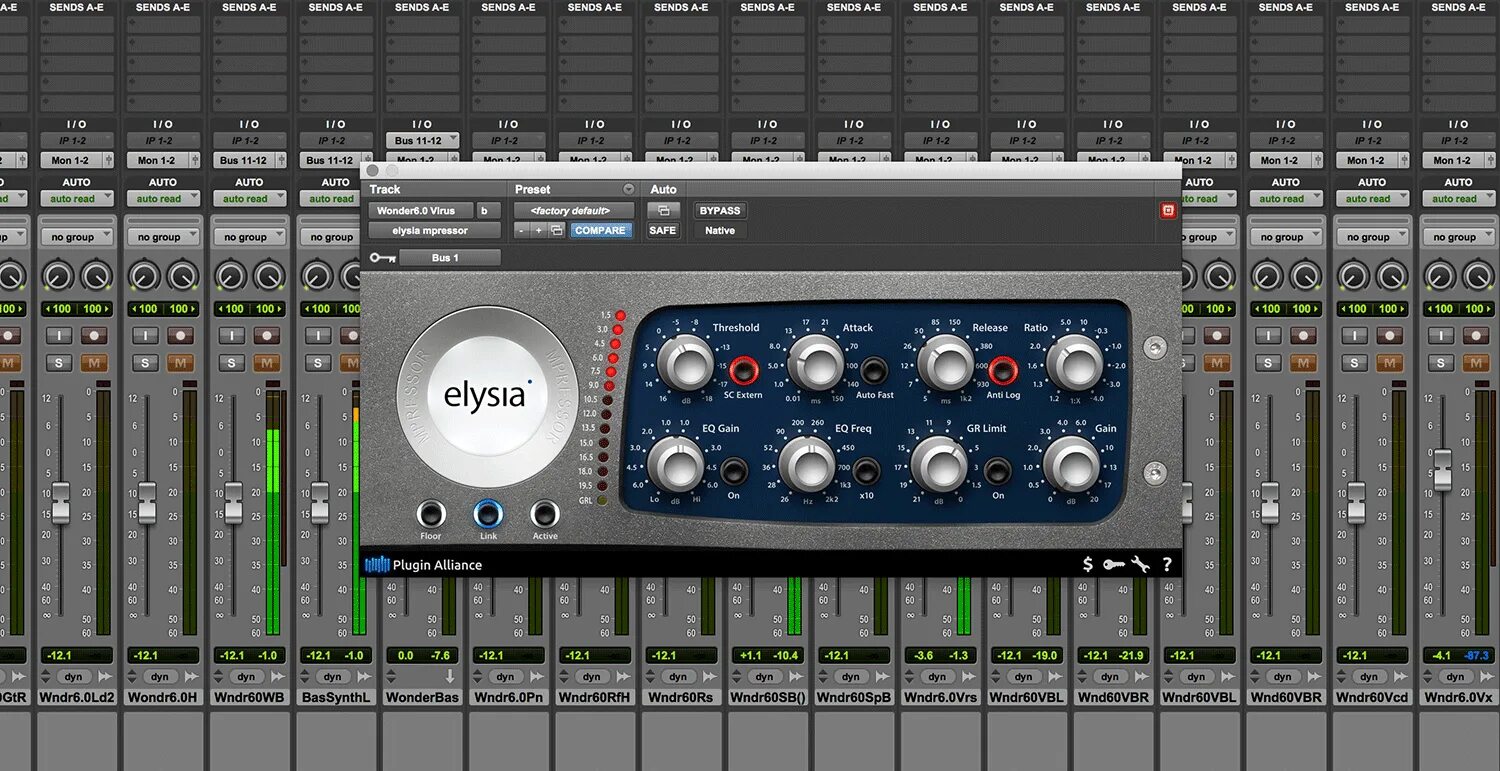
Task: Open elysia mpressor plugin selector
Action: pos(434,230)
